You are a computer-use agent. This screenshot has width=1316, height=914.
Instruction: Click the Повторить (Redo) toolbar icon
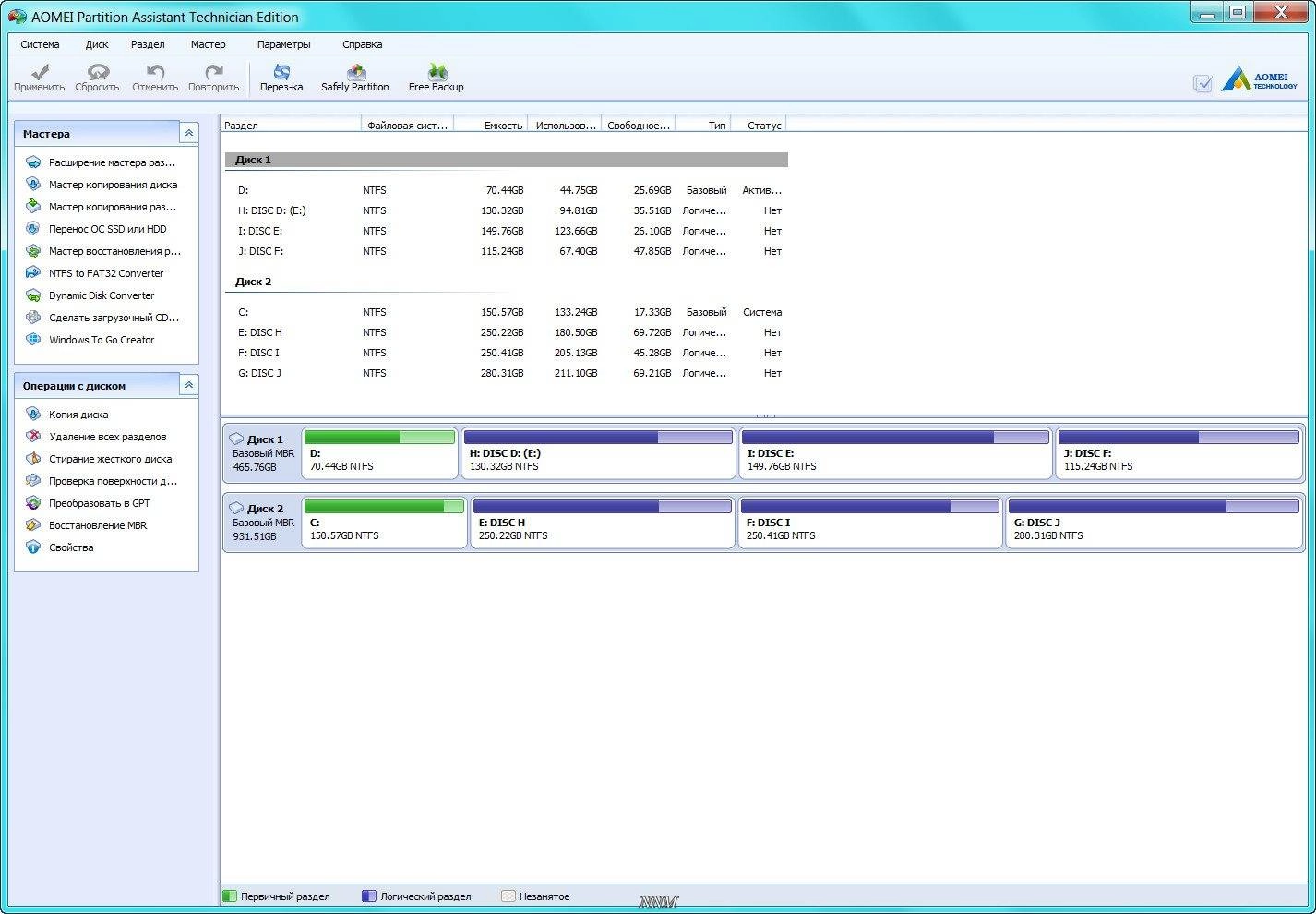(213, 78)
